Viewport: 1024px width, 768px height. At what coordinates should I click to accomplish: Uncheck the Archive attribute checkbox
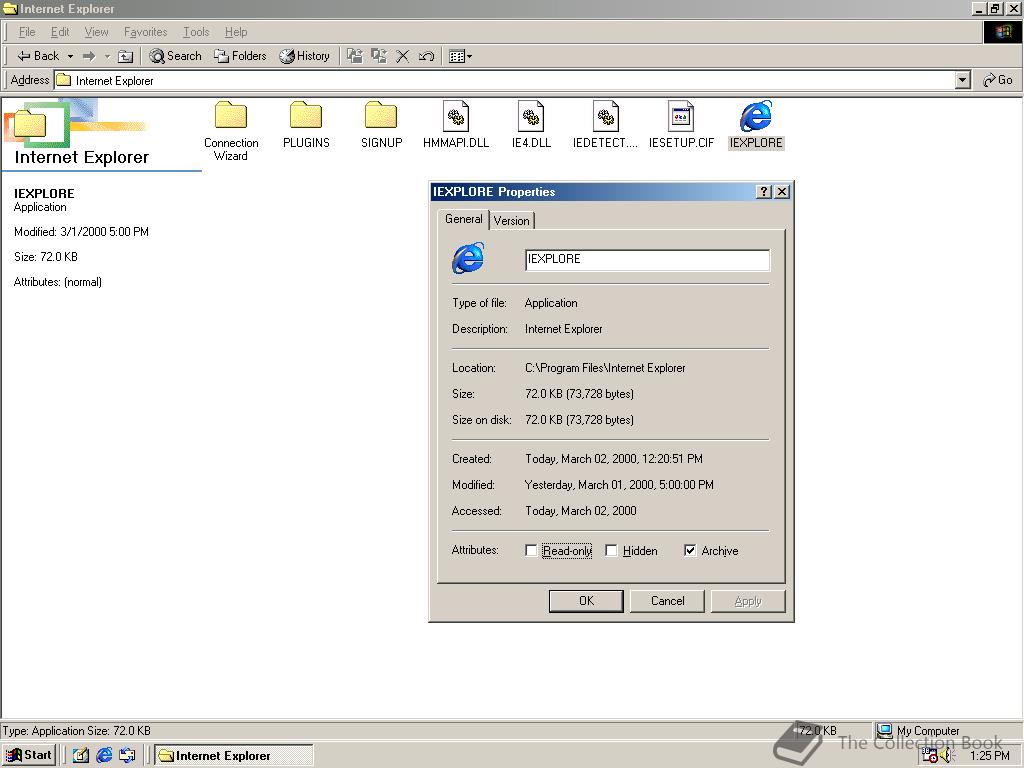pyautogui.click(x=690, y=551)
